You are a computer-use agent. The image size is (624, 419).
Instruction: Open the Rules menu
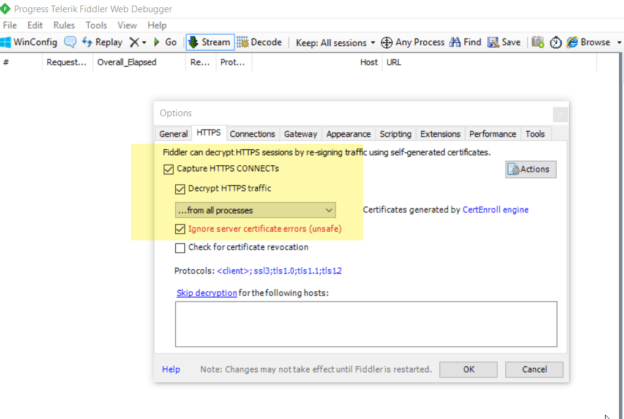click(x=64, y=25)
